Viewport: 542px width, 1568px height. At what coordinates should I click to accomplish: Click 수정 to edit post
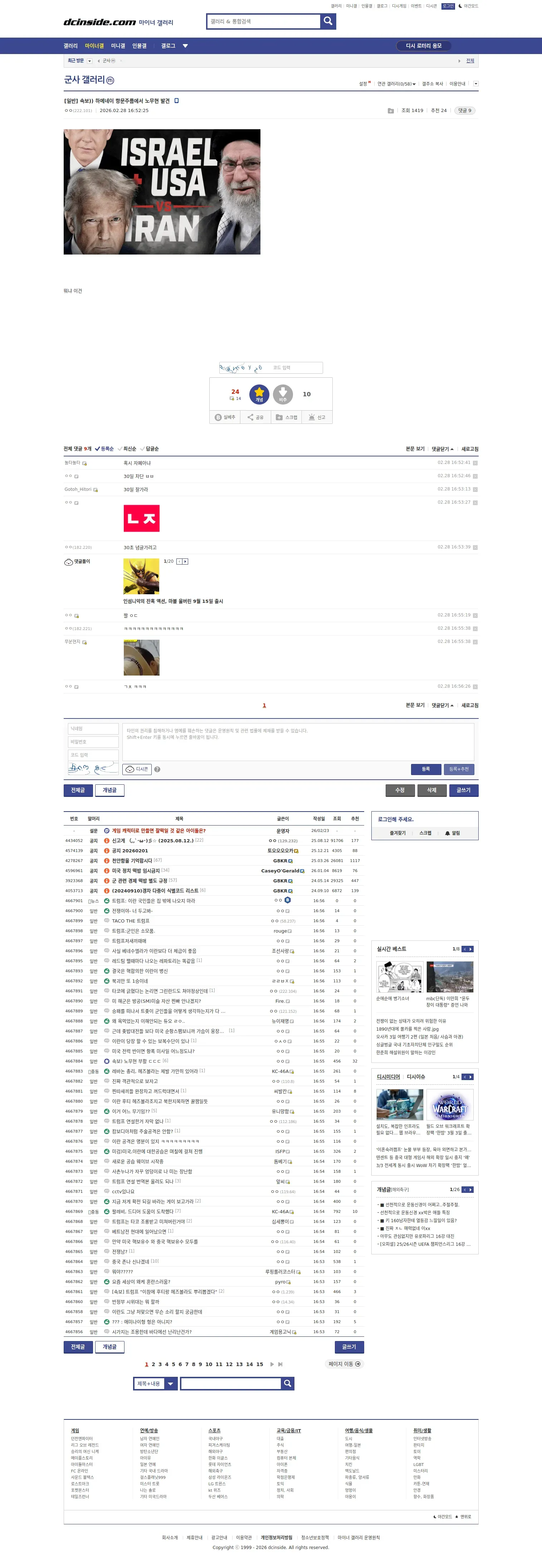400,790
